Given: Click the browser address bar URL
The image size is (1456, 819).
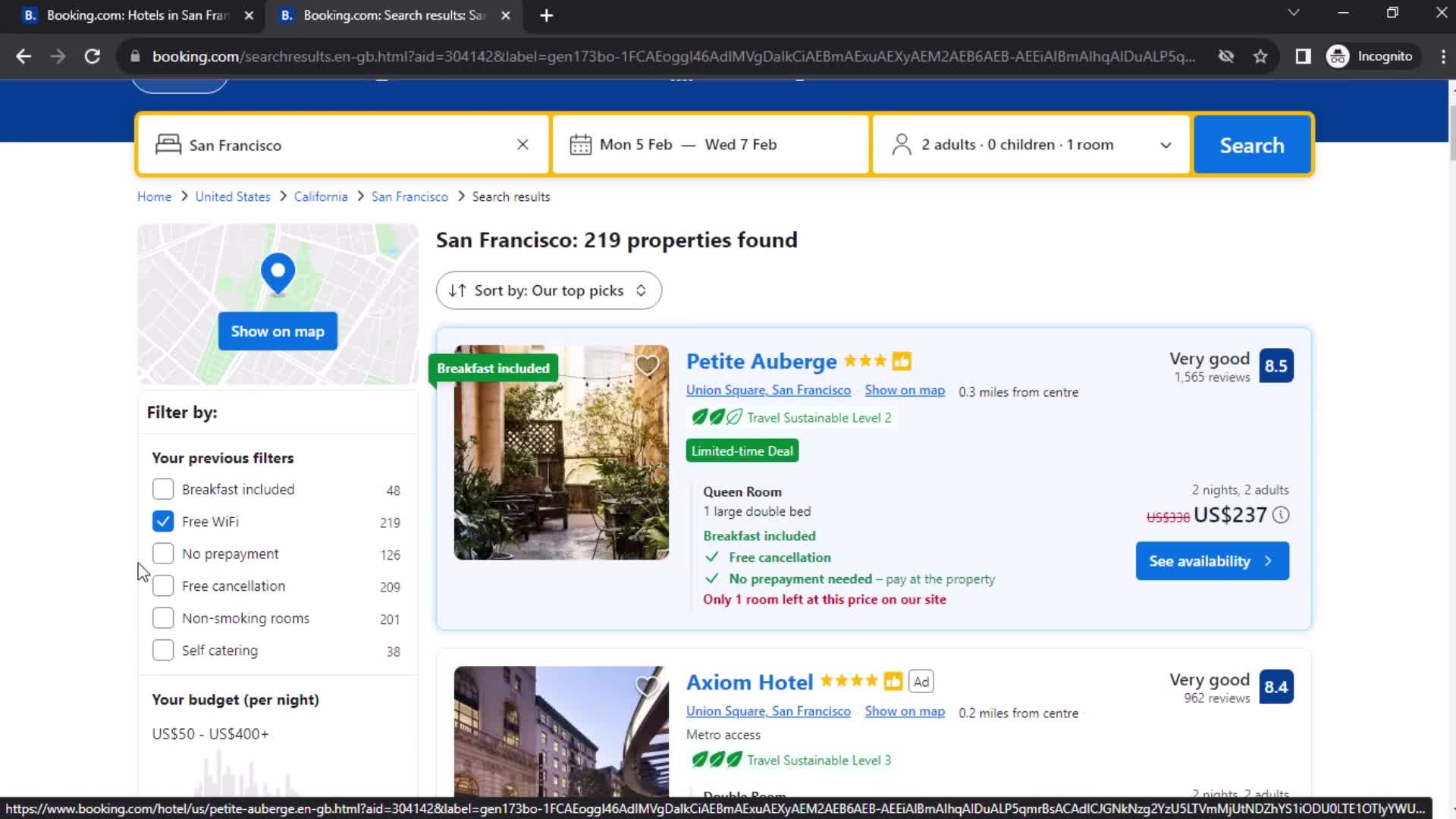Looking at the screenshot, I should pos(673,56).
